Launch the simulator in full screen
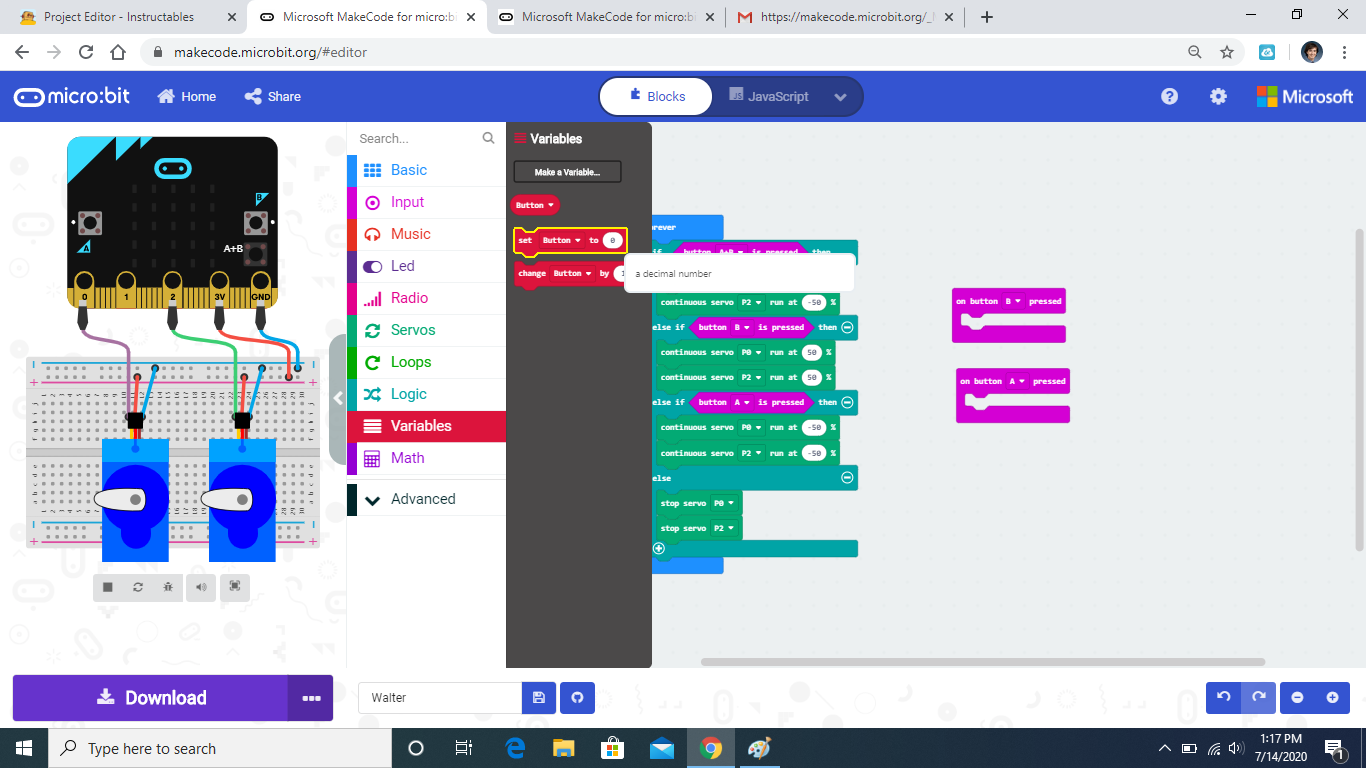The height and width of the screenshot is (768, 1366). click(x=235, y=587)
